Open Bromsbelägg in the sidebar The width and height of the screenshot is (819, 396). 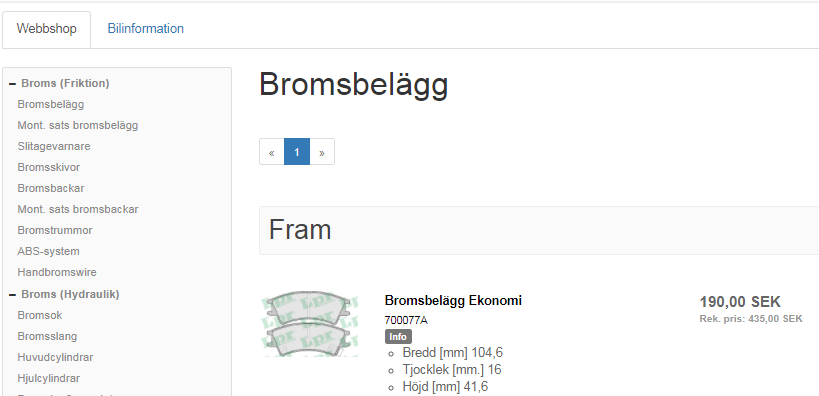pyautogui.click(x=51, y=104)
